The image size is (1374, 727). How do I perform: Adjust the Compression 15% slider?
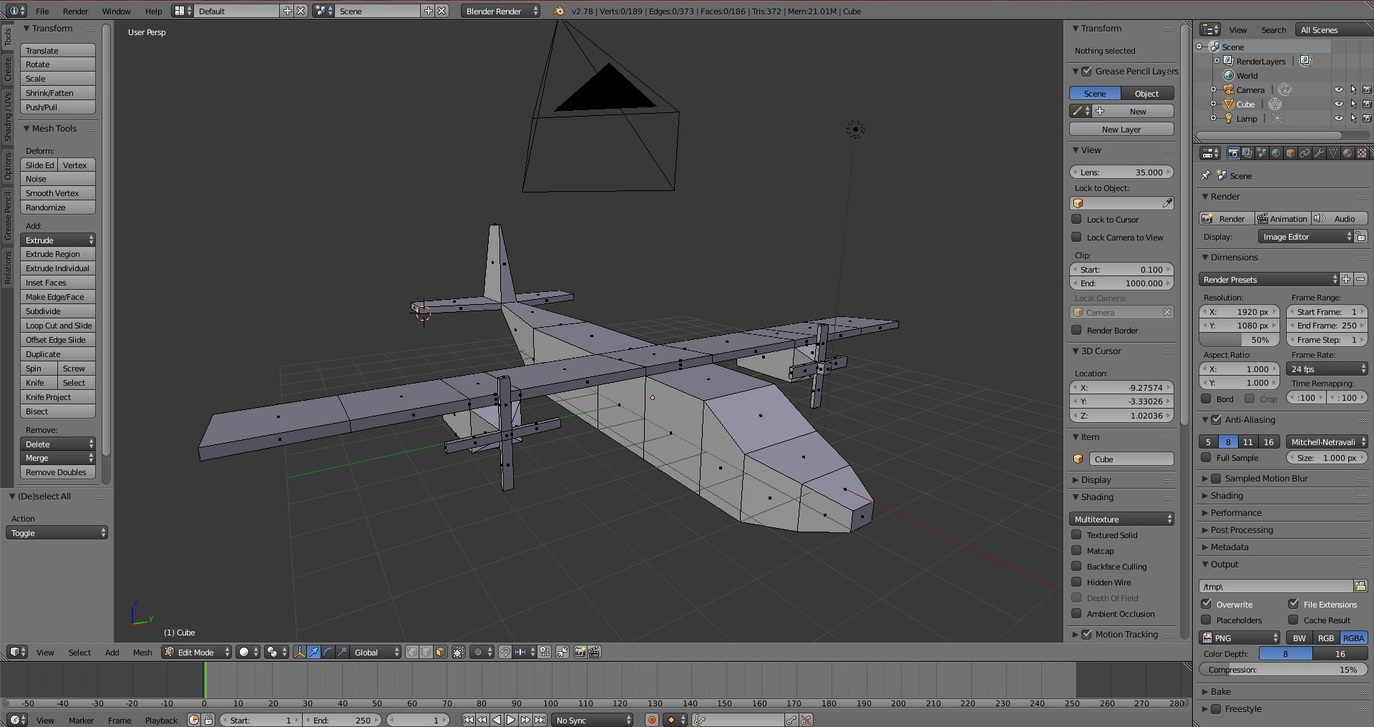click(1283, 670)
